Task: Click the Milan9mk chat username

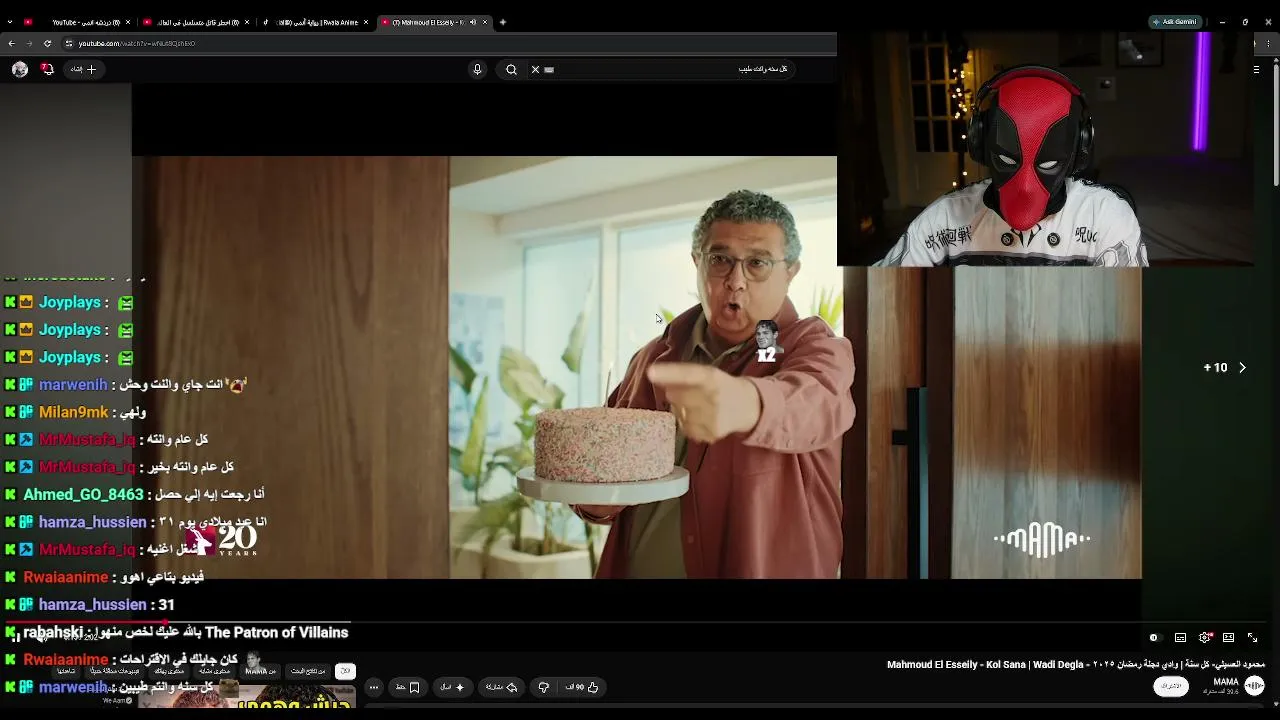Action: 73,412
